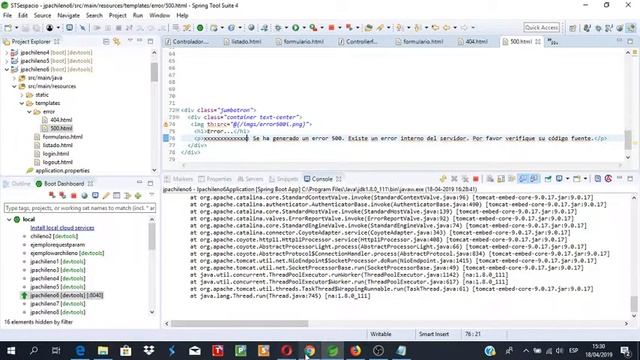Click the Boot Dashboard toolbar button
The width and height of the screenshot is (640, 360).
pos(200,28)
